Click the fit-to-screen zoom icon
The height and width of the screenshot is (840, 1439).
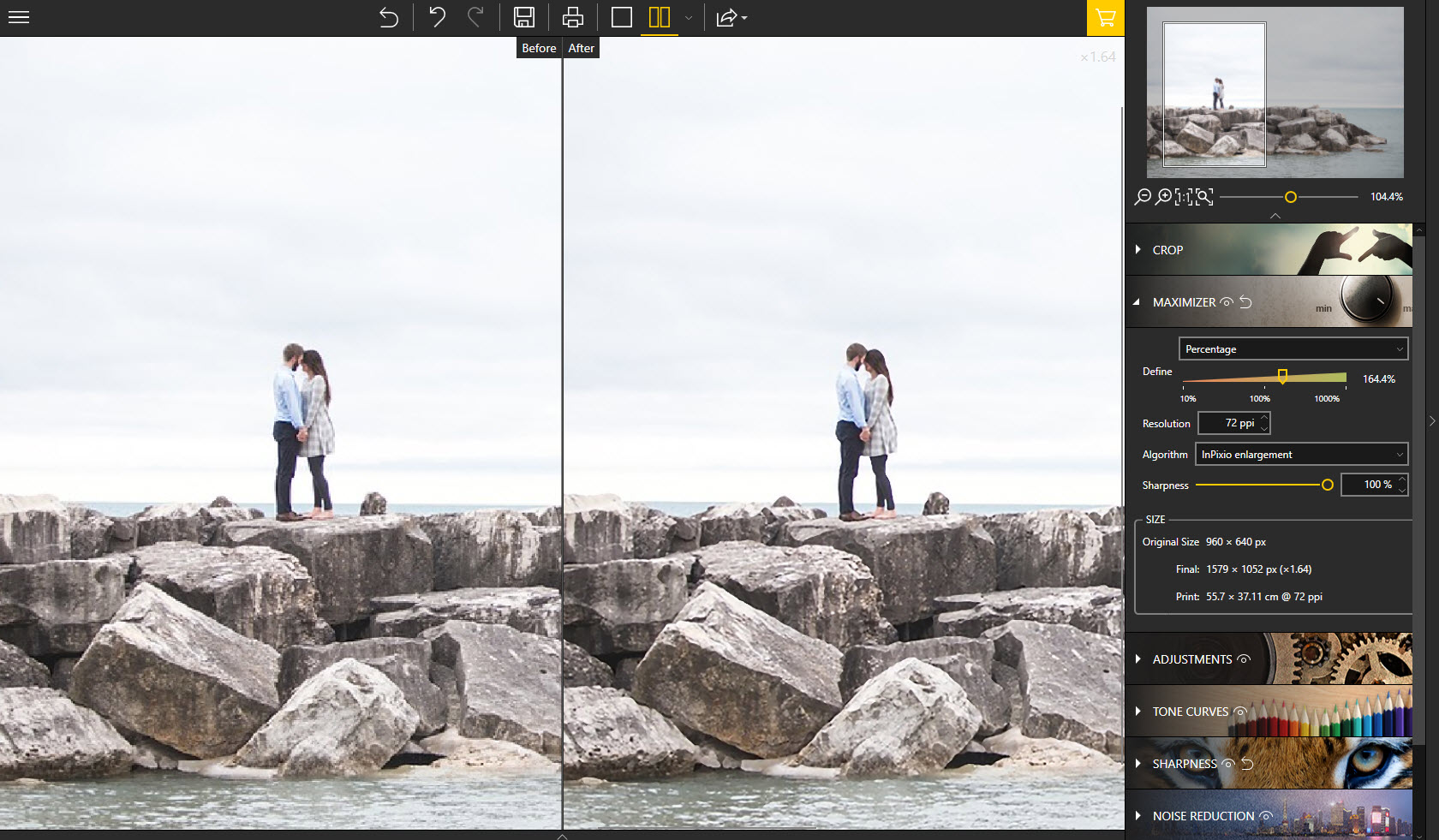click(1204, 197)
